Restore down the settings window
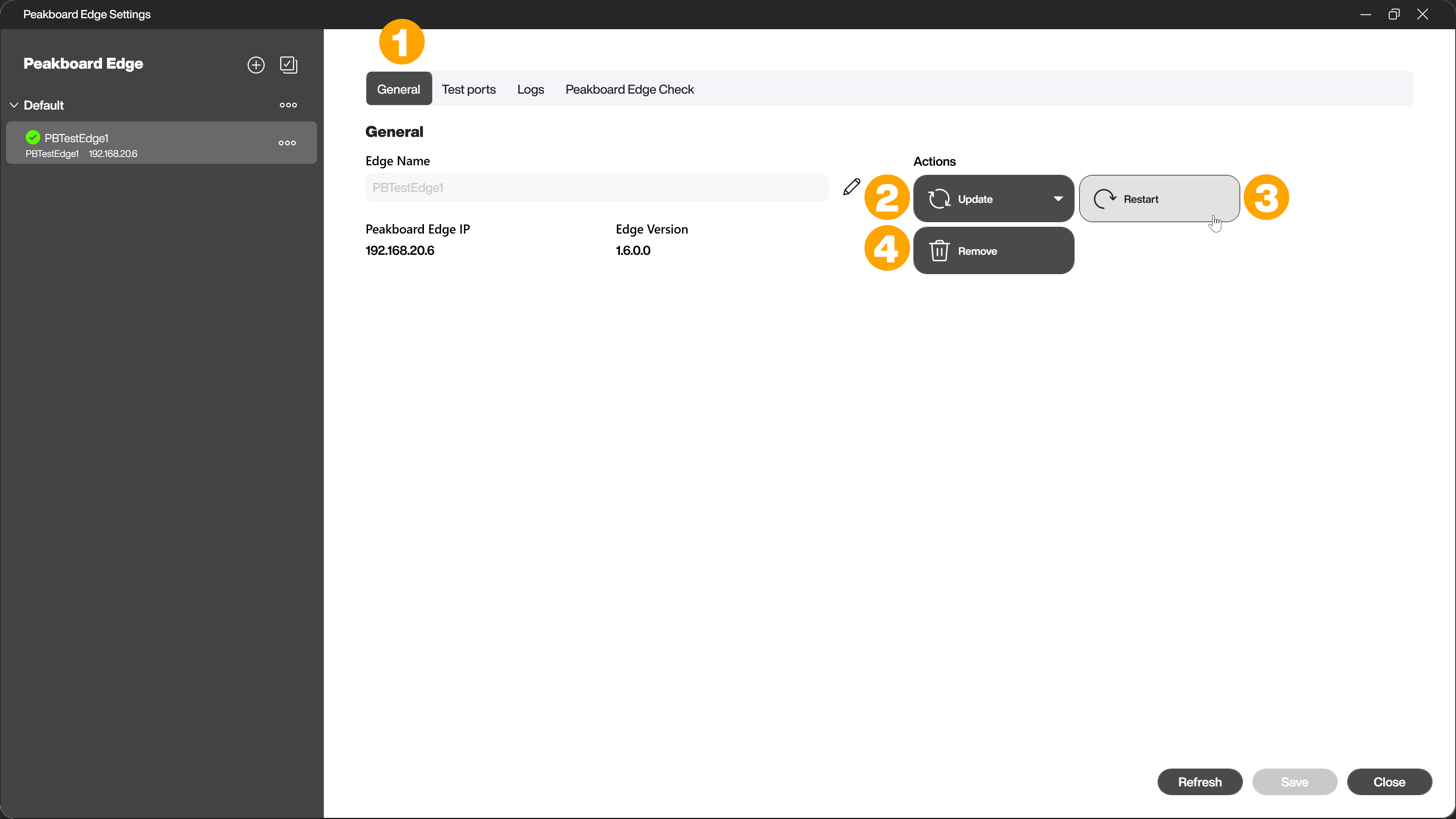Screen dimensions: 1456x819 (1394, 14)
